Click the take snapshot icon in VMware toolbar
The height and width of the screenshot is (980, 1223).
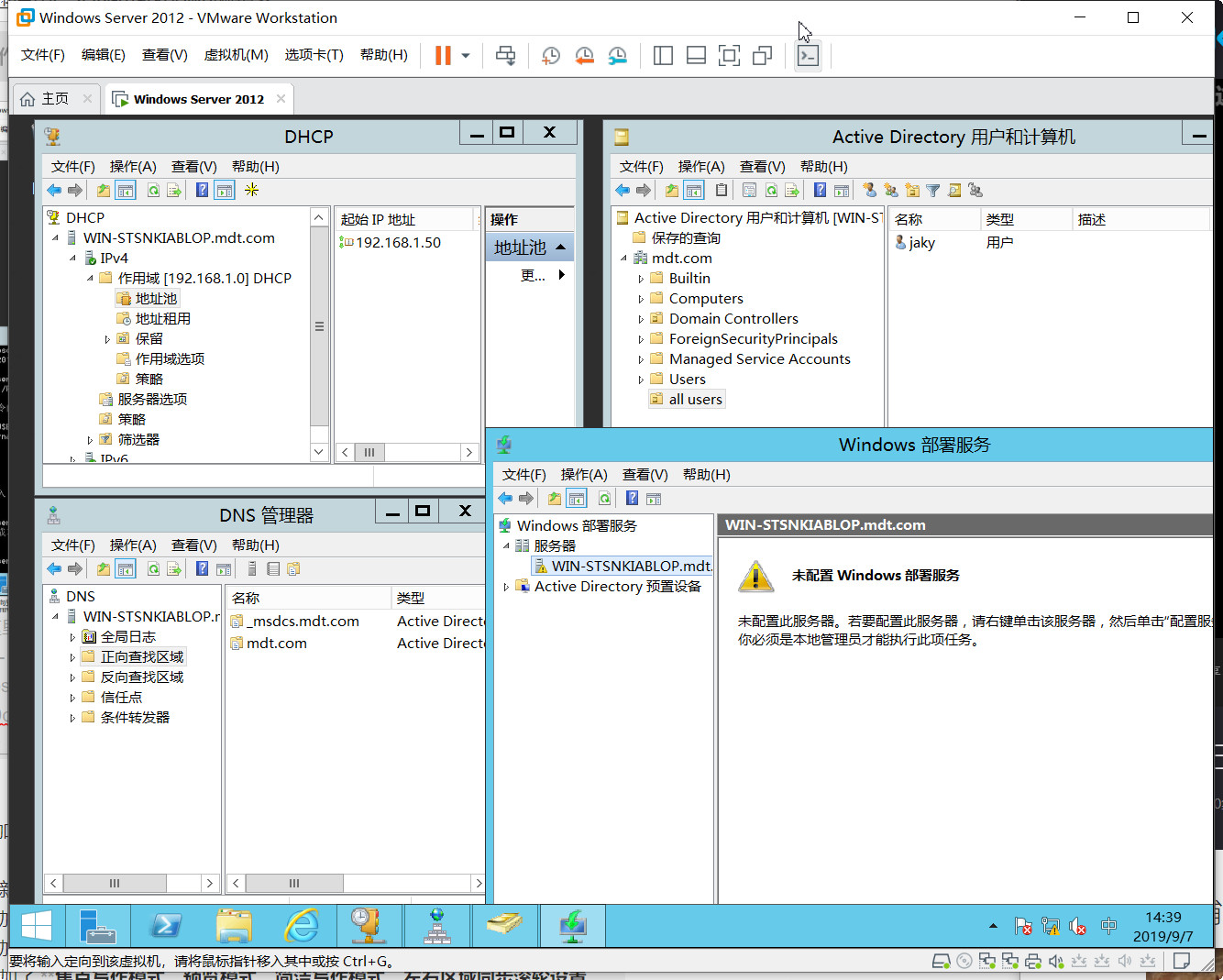pos(551,56)
